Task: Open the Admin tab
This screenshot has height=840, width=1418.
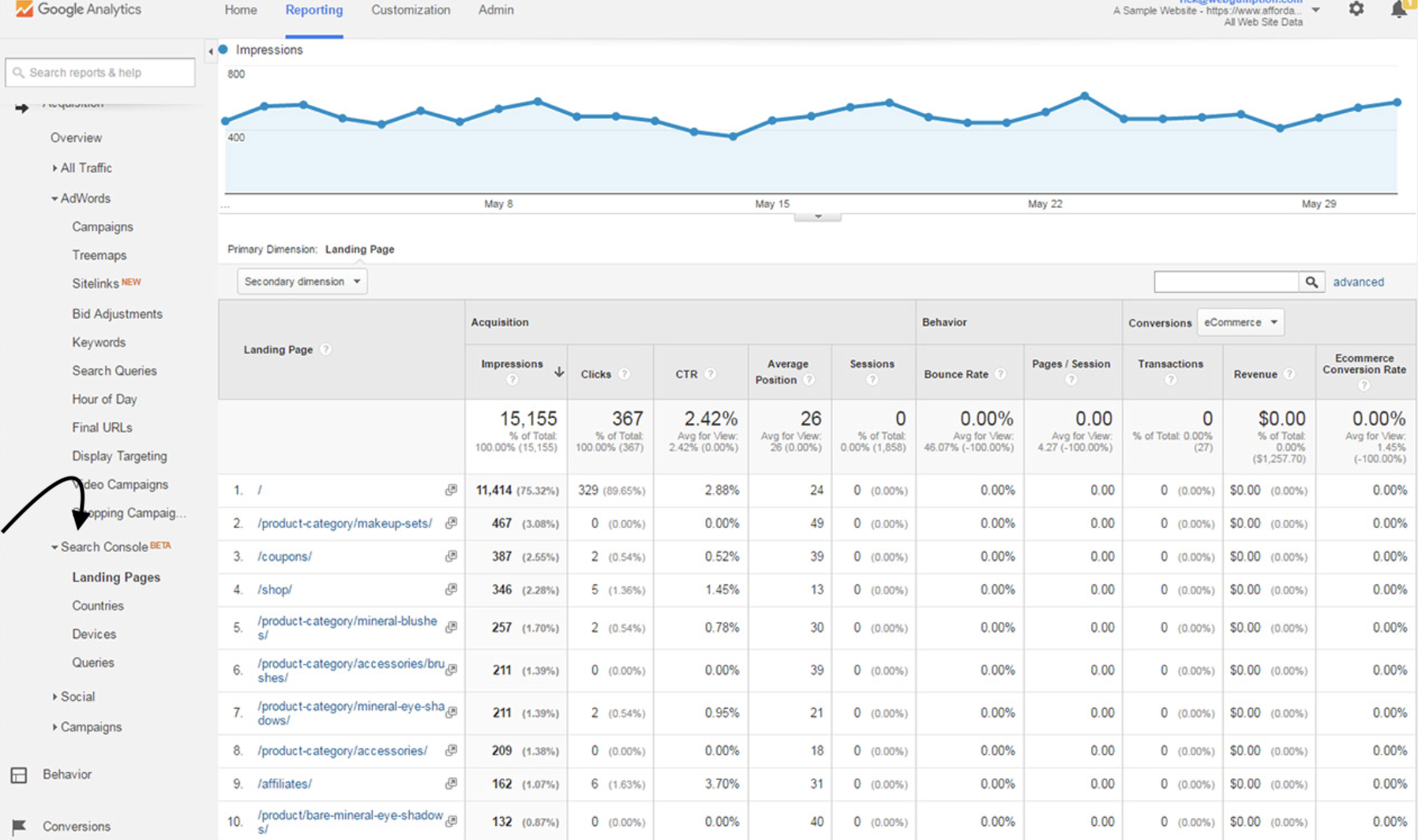Action: (496, 10)
